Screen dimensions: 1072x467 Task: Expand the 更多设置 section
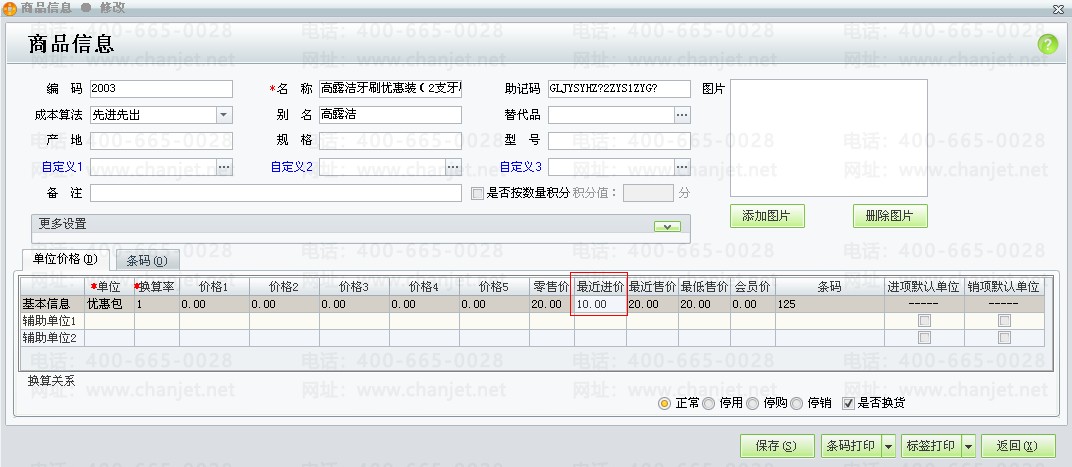click(x=666, y=226)
